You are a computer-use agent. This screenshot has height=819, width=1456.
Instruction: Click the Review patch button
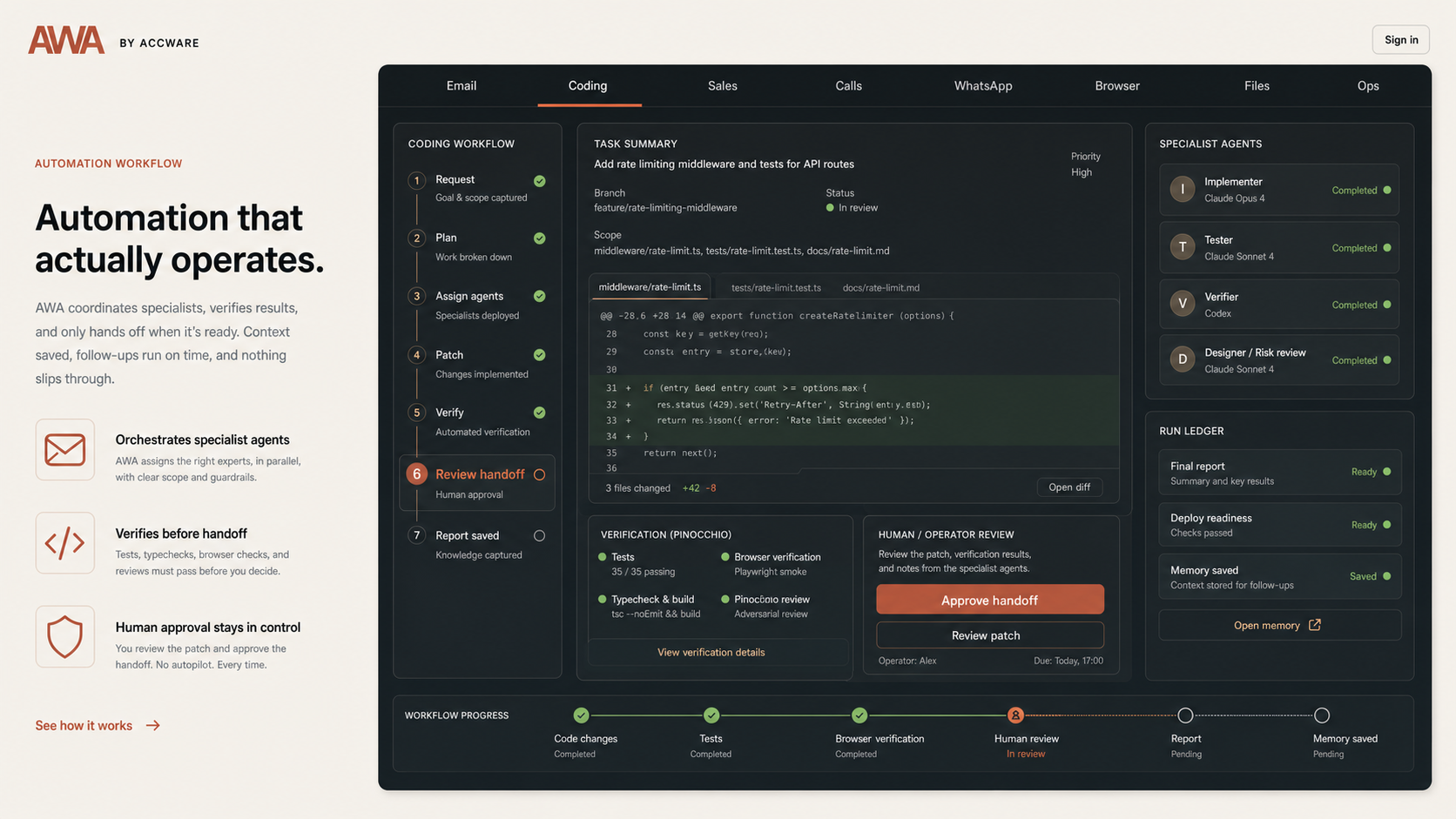990,635
